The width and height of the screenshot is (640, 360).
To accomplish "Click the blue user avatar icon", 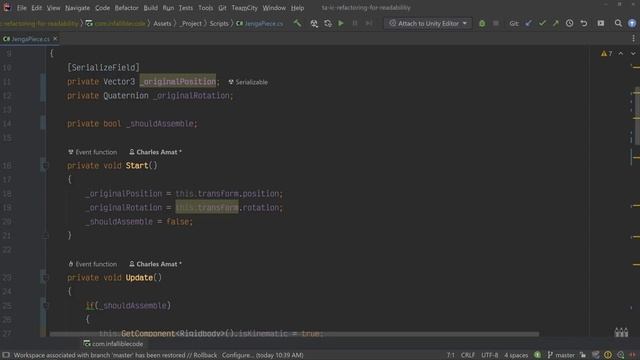I will tap(632, 23).
